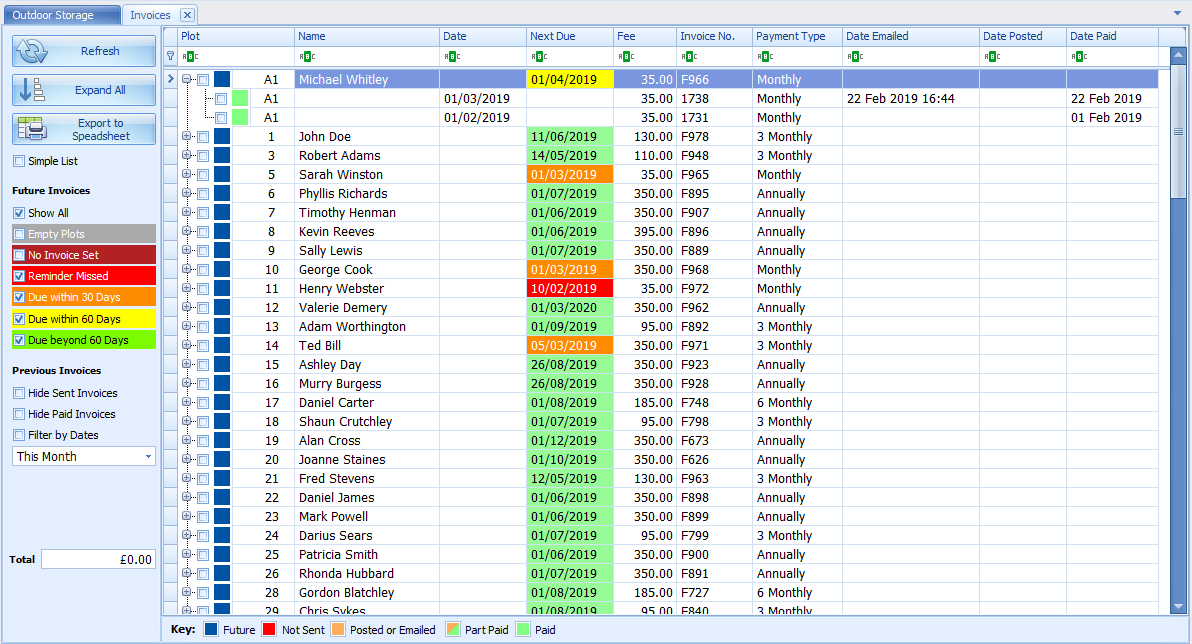Expand the Sarah Winston plot 5 row
The image size is (1192, 644).
coord(187,175)
